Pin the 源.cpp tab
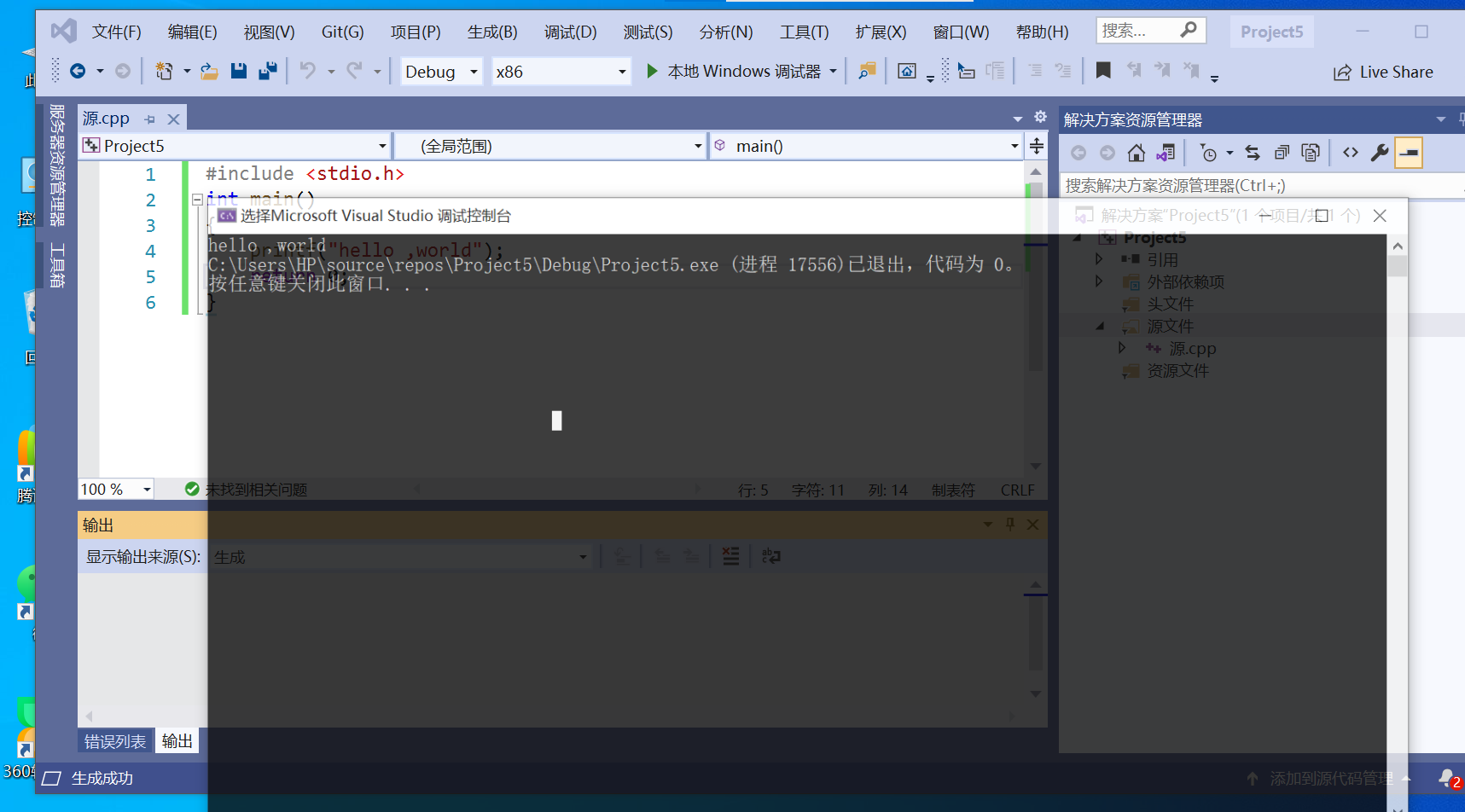1465x812 pixels. (150, 119)
